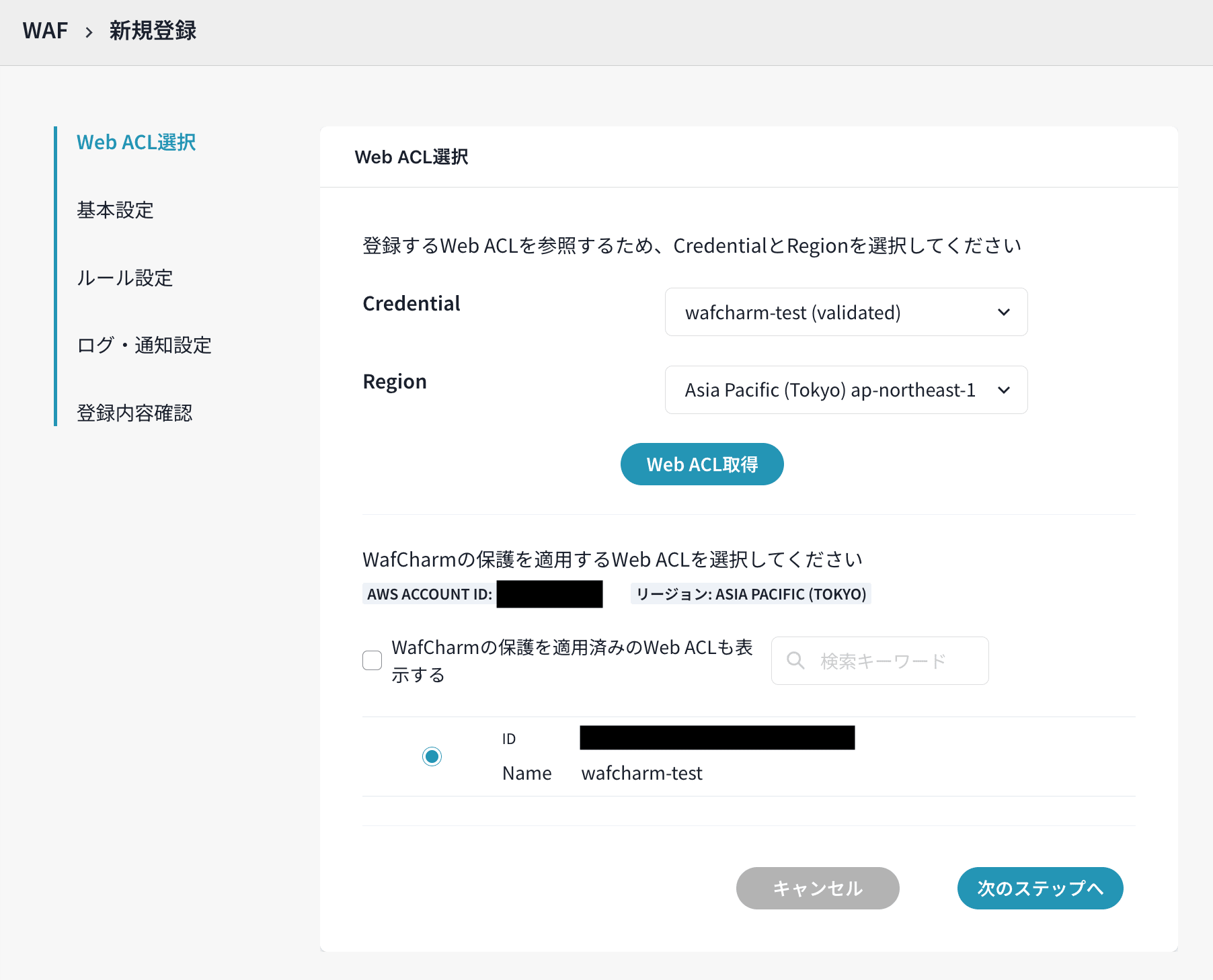Select ルール設定 sidebar item
1213x980 pixels.
pos(124,278)
